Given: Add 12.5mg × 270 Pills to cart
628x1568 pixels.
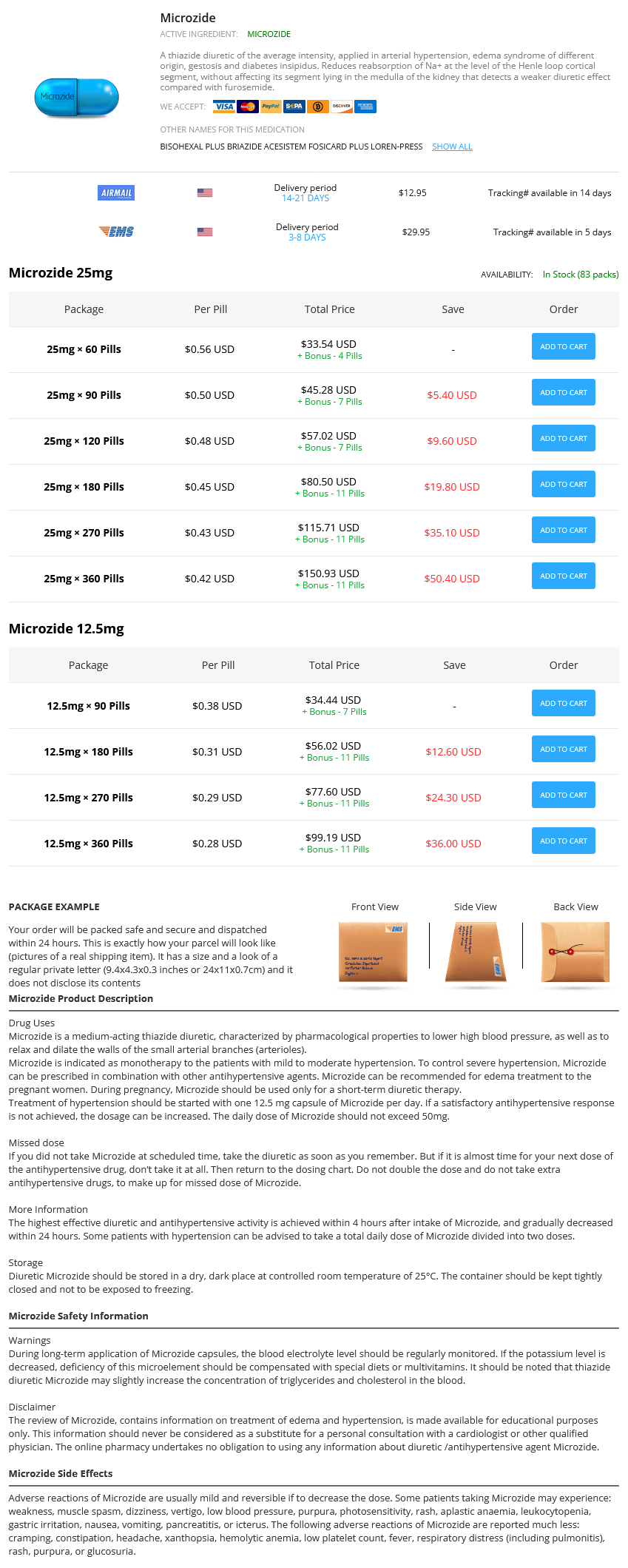Looking at the screenshot, I should pyautogui.click(x=564, y=795).
